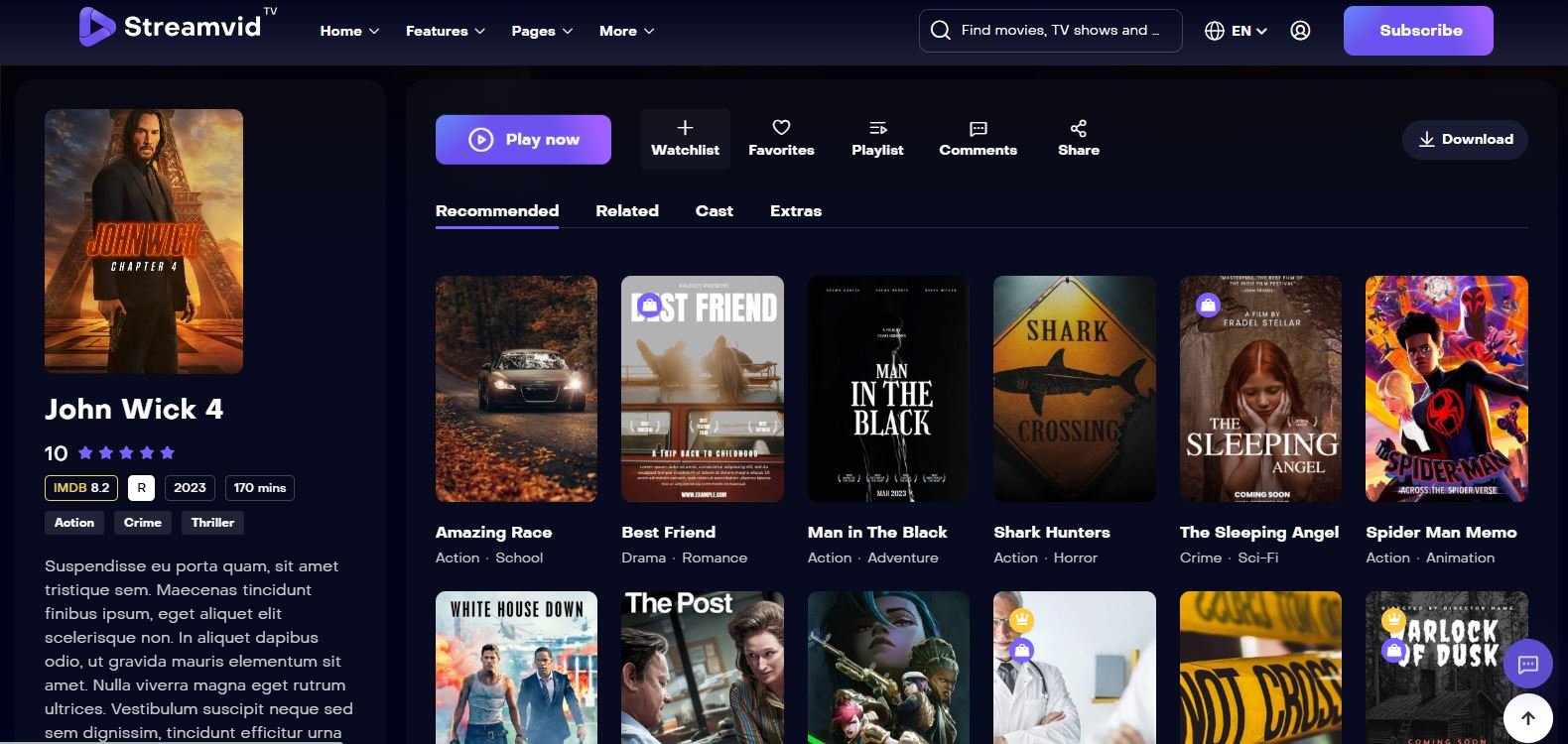This screenshot has width=1568, height=744.
Task: Expand the More menu
Action: (x=626, y=31)
